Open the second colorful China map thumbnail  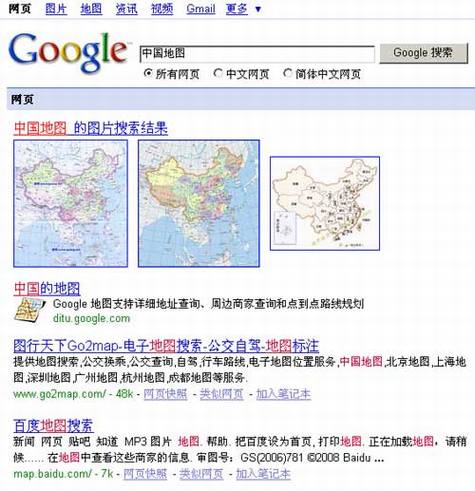pyautogui.click(x=199, y=203)
